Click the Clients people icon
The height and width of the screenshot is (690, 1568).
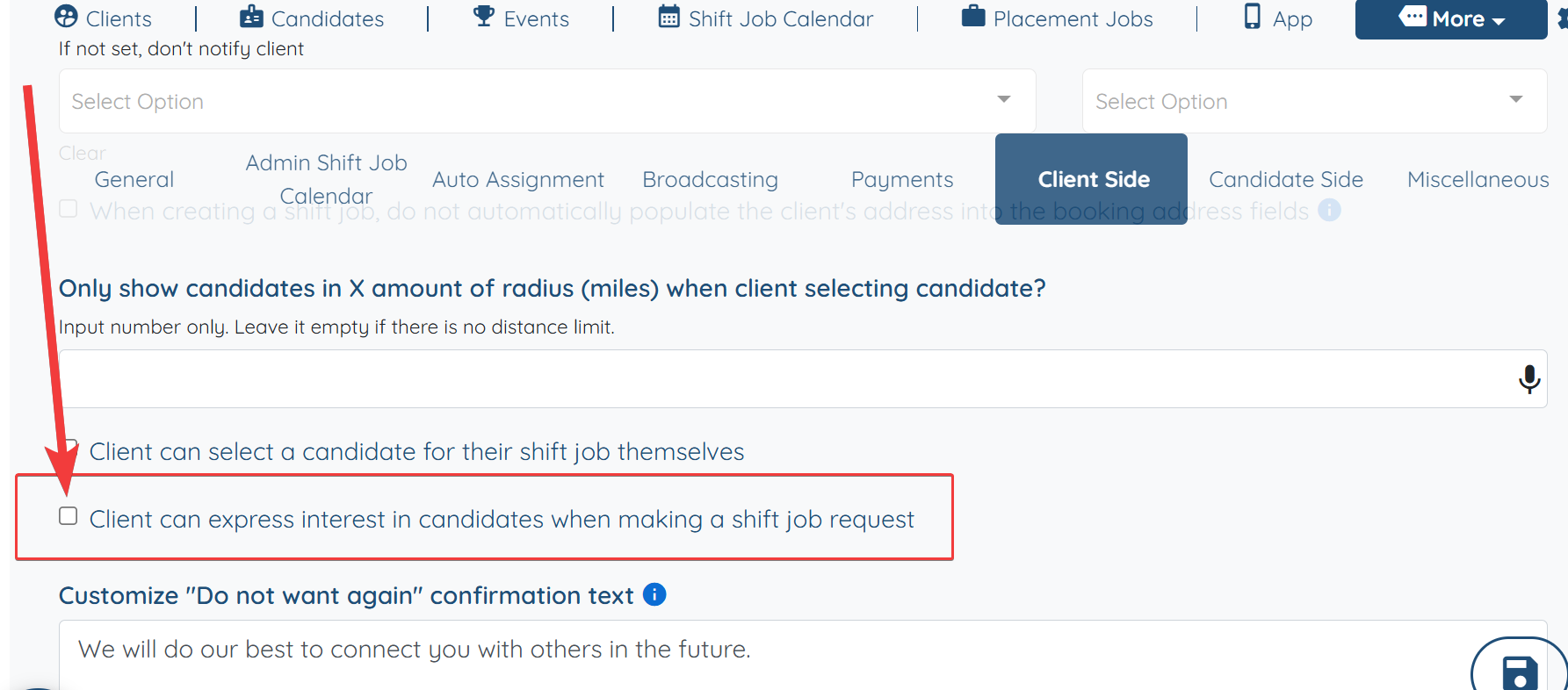pos(66,17)
